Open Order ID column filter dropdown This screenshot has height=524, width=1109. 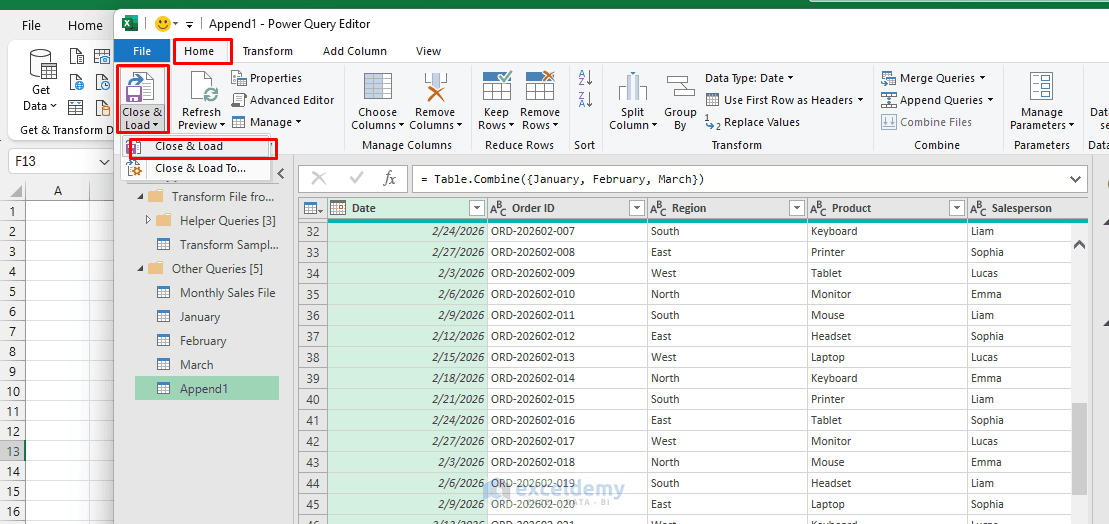pos(636,208)
